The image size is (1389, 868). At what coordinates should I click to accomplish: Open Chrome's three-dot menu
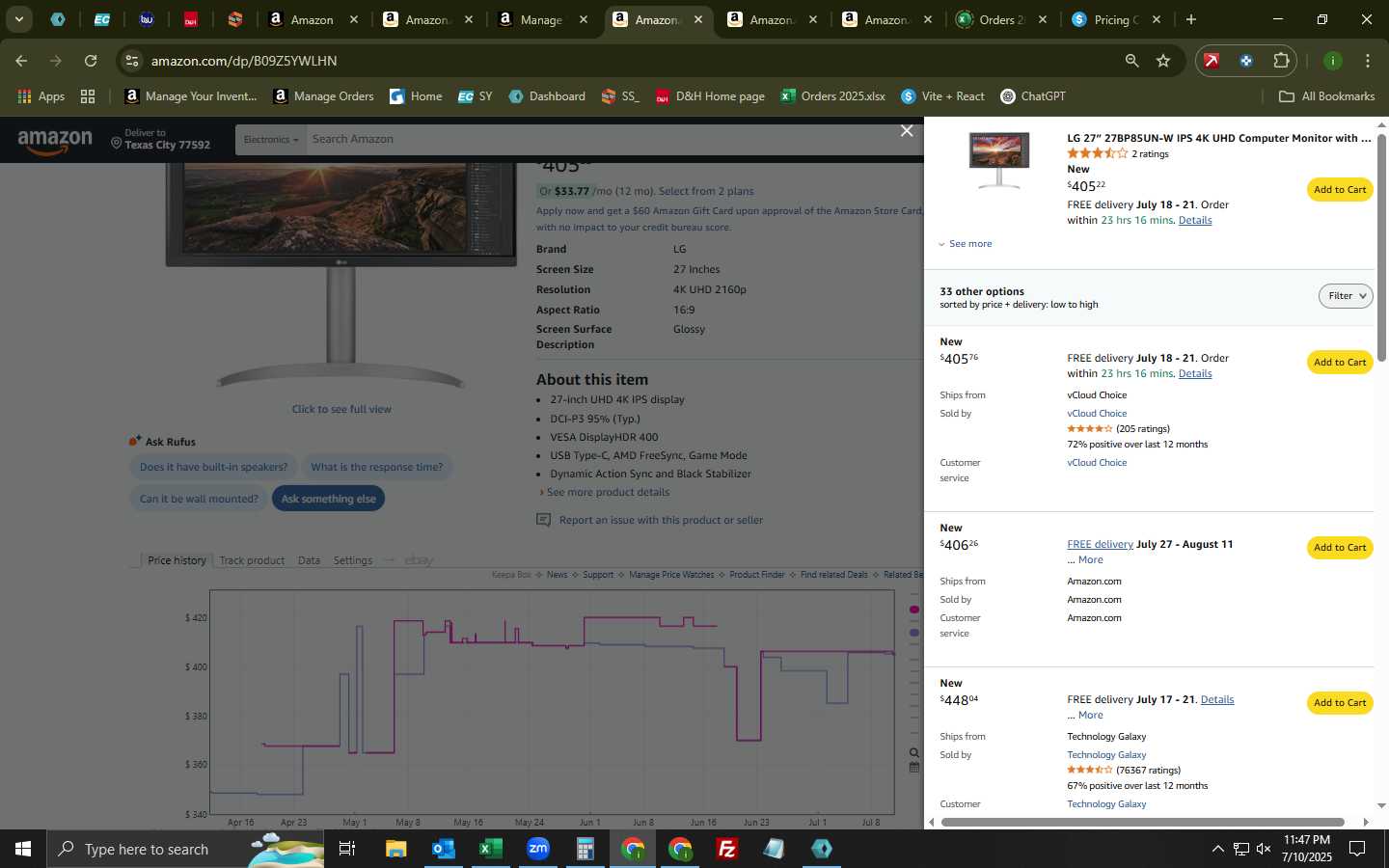[1367, 61]
